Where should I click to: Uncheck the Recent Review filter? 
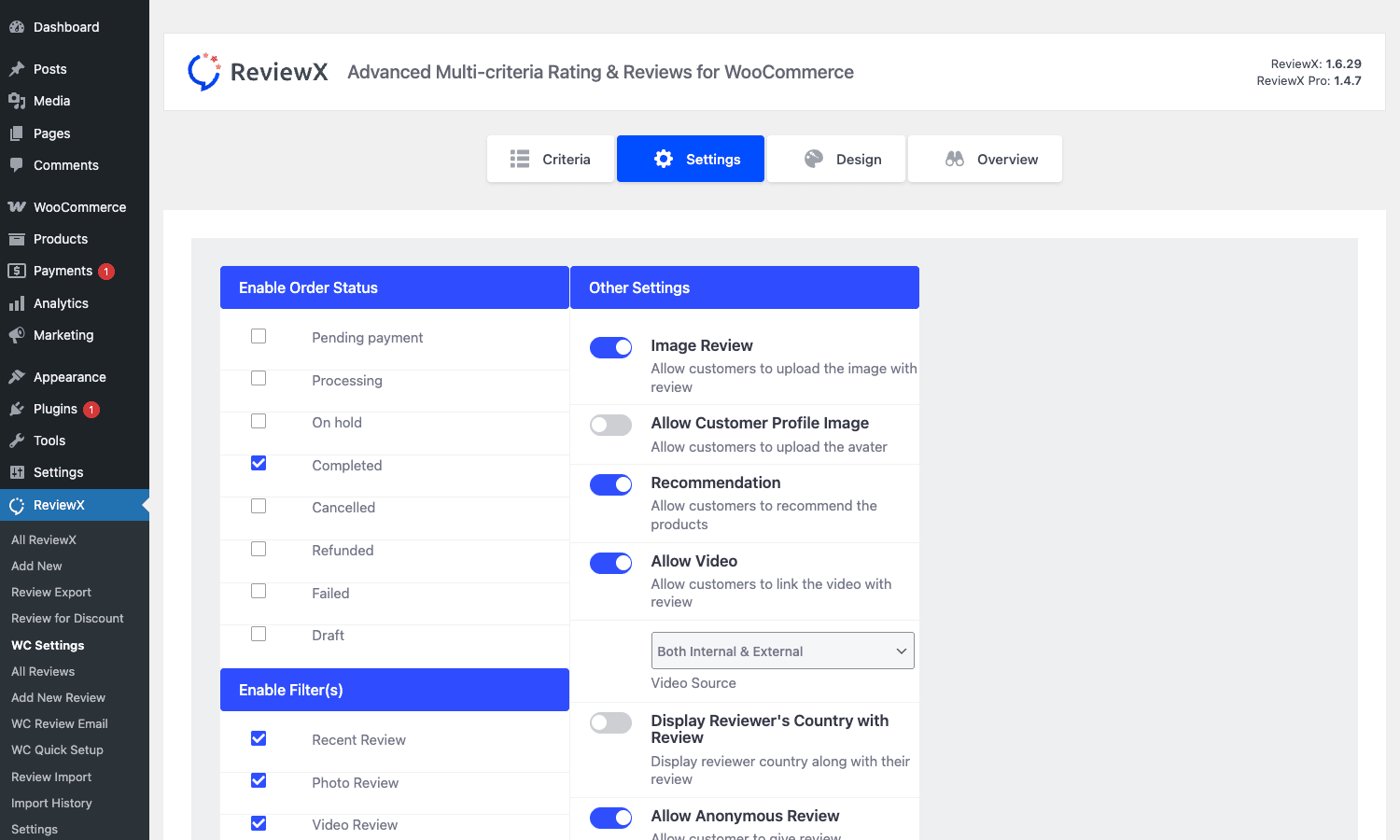(259, 738)
